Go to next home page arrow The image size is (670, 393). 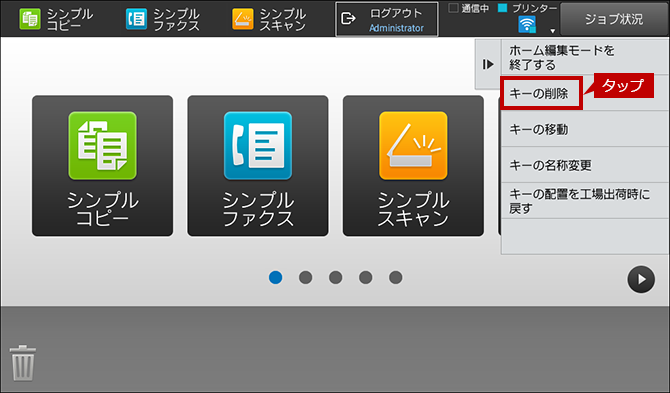pos(641,279)
